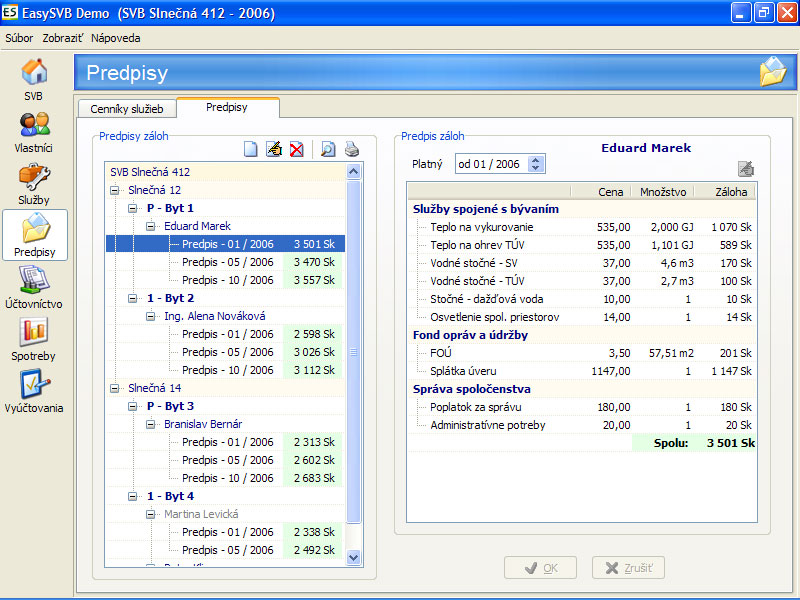Select Osvetlenie spol. priestorov row
Image resolution: width=800 pixels, height=600 pixels.
point(582,317)
